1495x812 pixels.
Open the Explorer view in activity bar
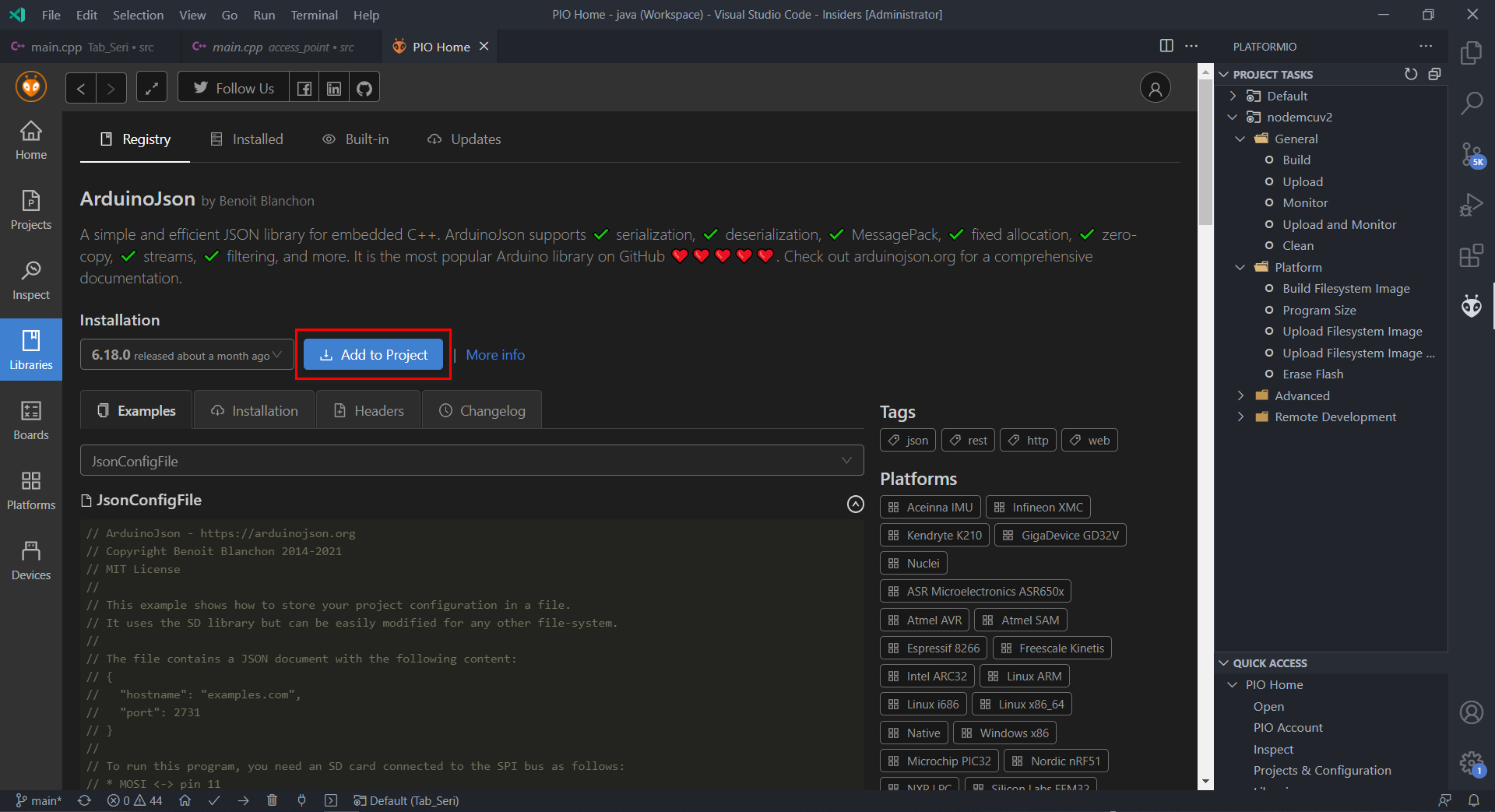click(1472, 53)
